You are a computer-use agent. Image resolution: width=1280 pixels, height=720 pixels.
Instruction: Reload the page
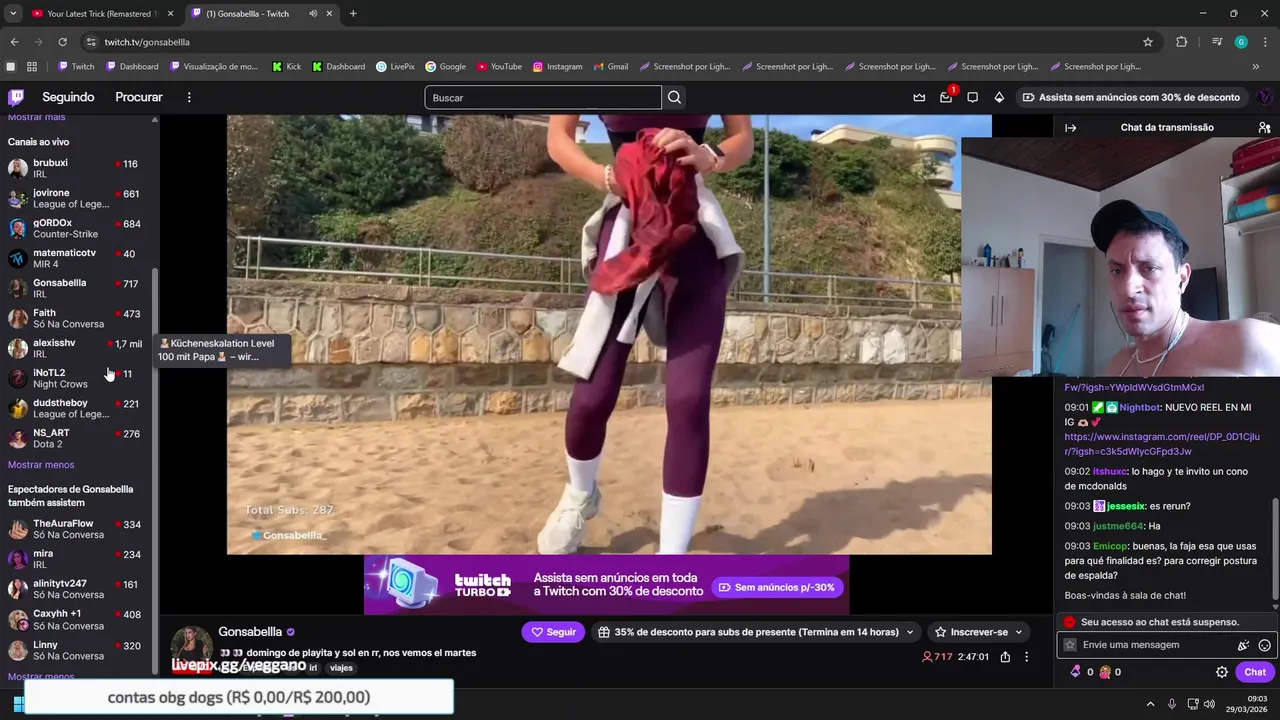click(x=62, y=42)
